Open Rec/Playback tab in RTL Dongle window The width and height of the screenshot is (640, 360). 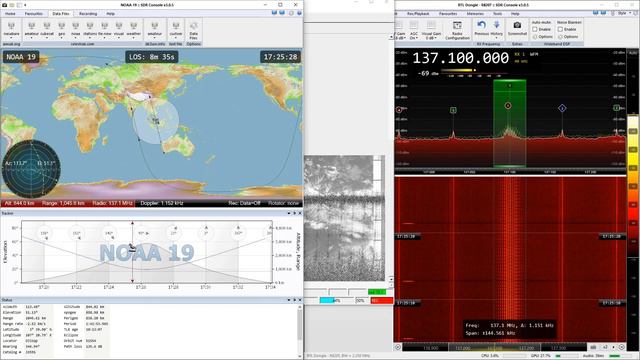click(x=418, y=13)
